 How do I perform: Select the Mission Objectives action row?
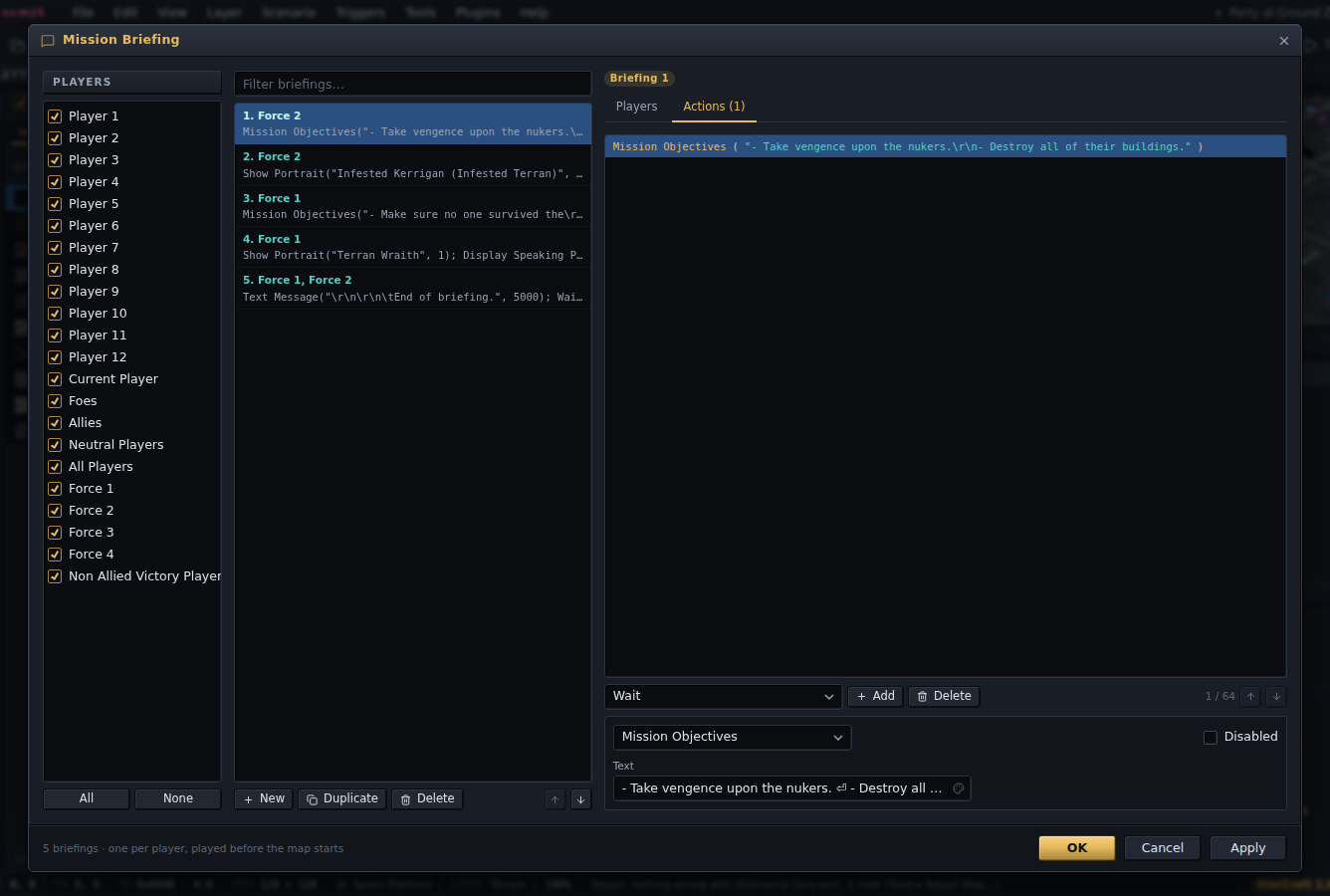(946, 147)
